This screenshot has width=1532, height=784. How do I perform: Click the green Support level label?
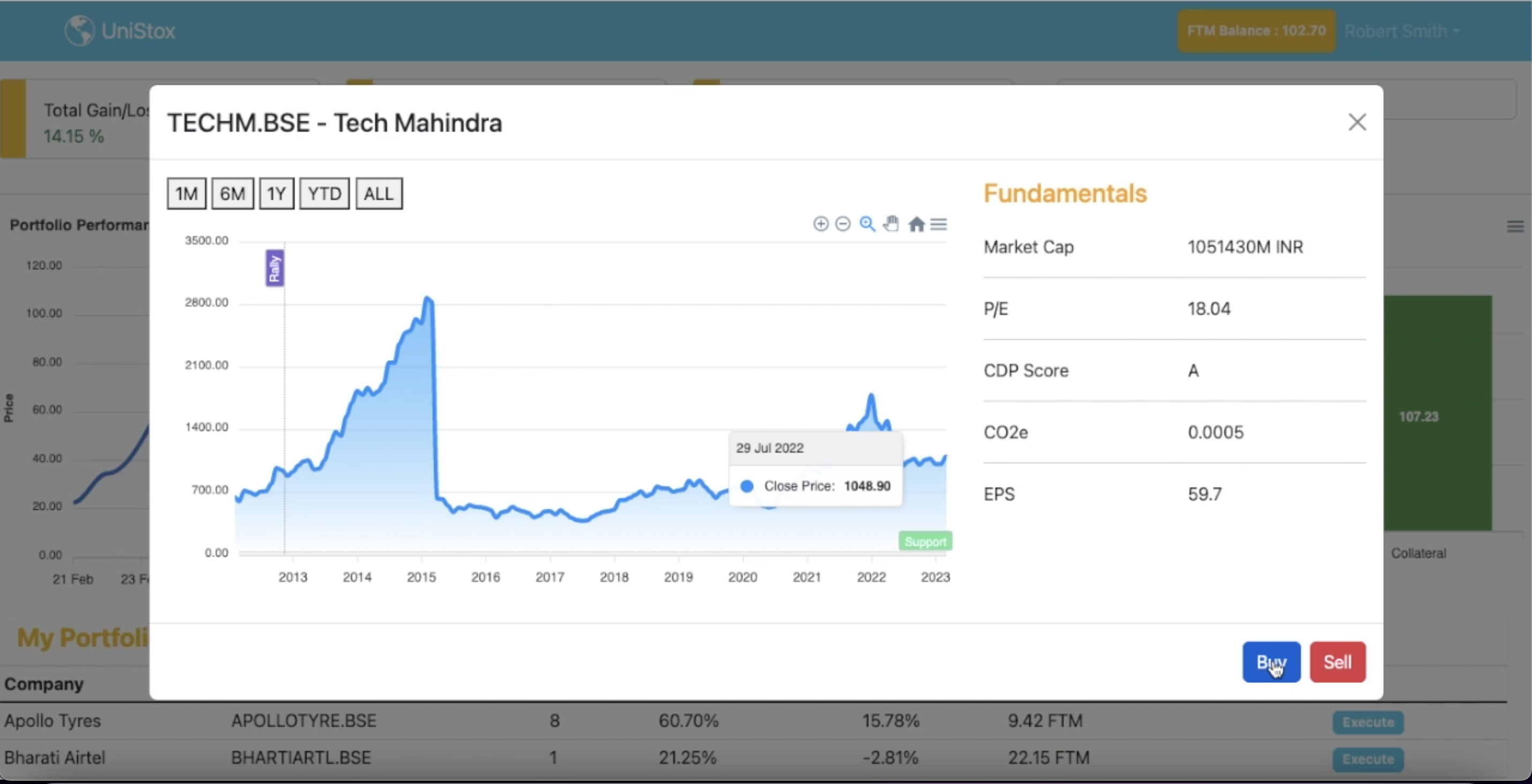[925, 541]
